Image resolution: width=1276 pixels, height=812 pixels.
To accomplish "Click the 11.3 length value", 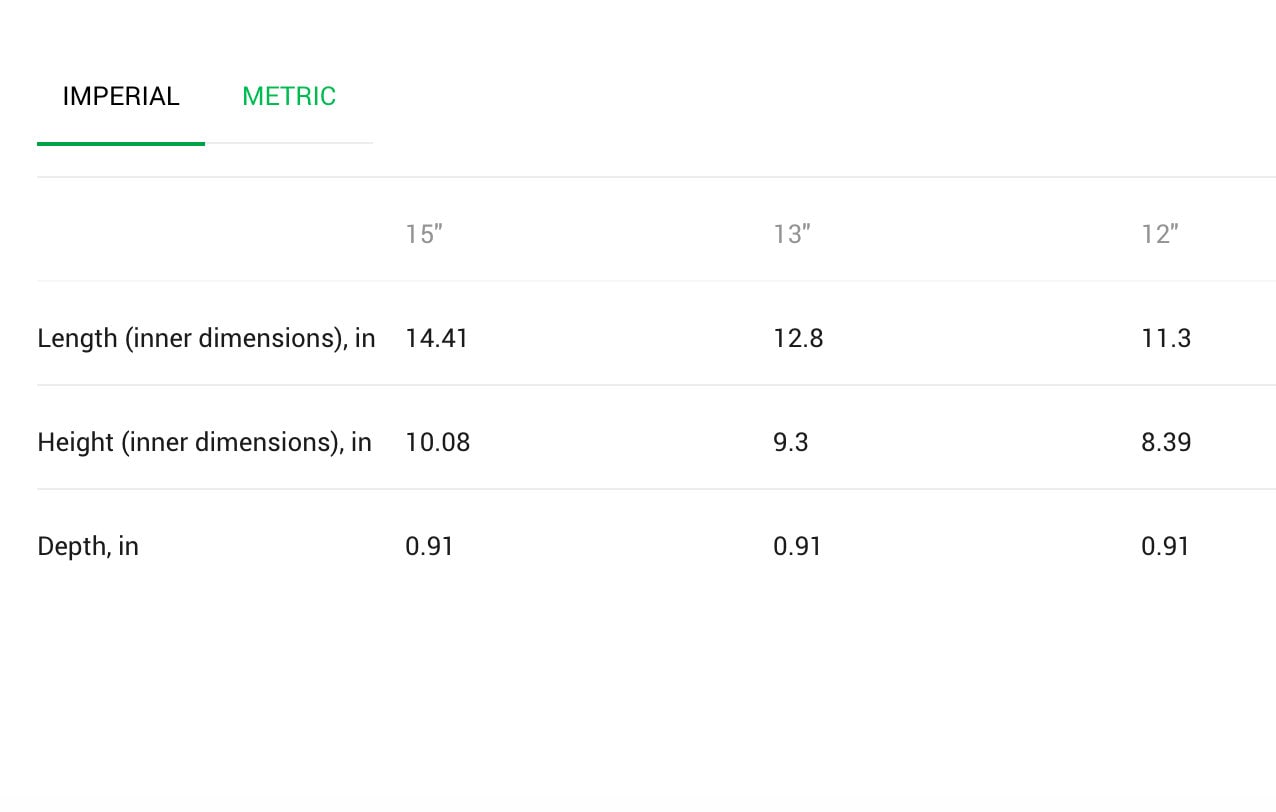I will click(1166, 338).
